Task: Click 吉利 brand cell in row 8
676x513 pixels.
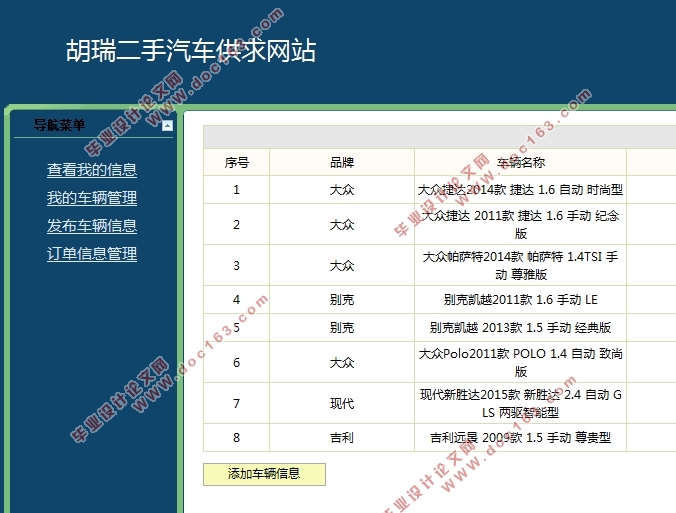Action: pos(342,438)
